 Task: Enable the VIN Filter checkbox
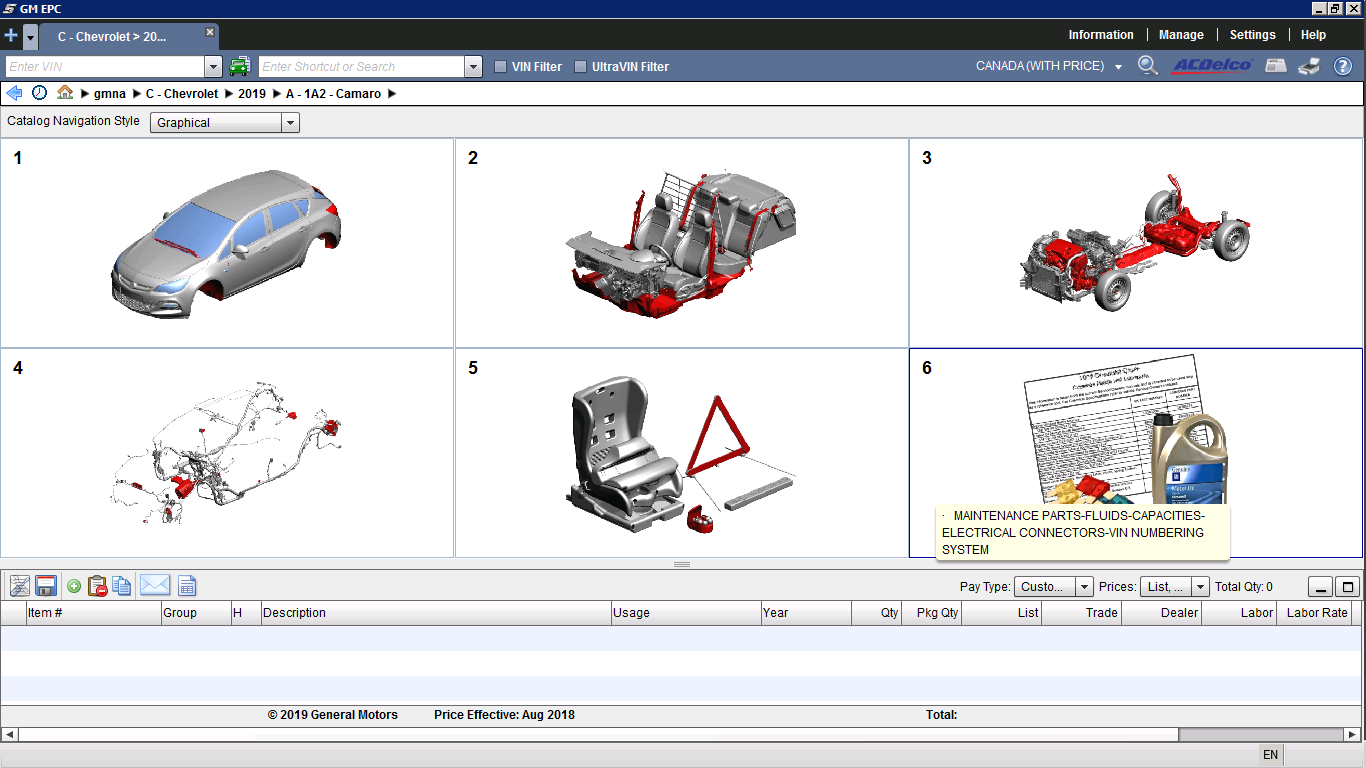(501, 67)
